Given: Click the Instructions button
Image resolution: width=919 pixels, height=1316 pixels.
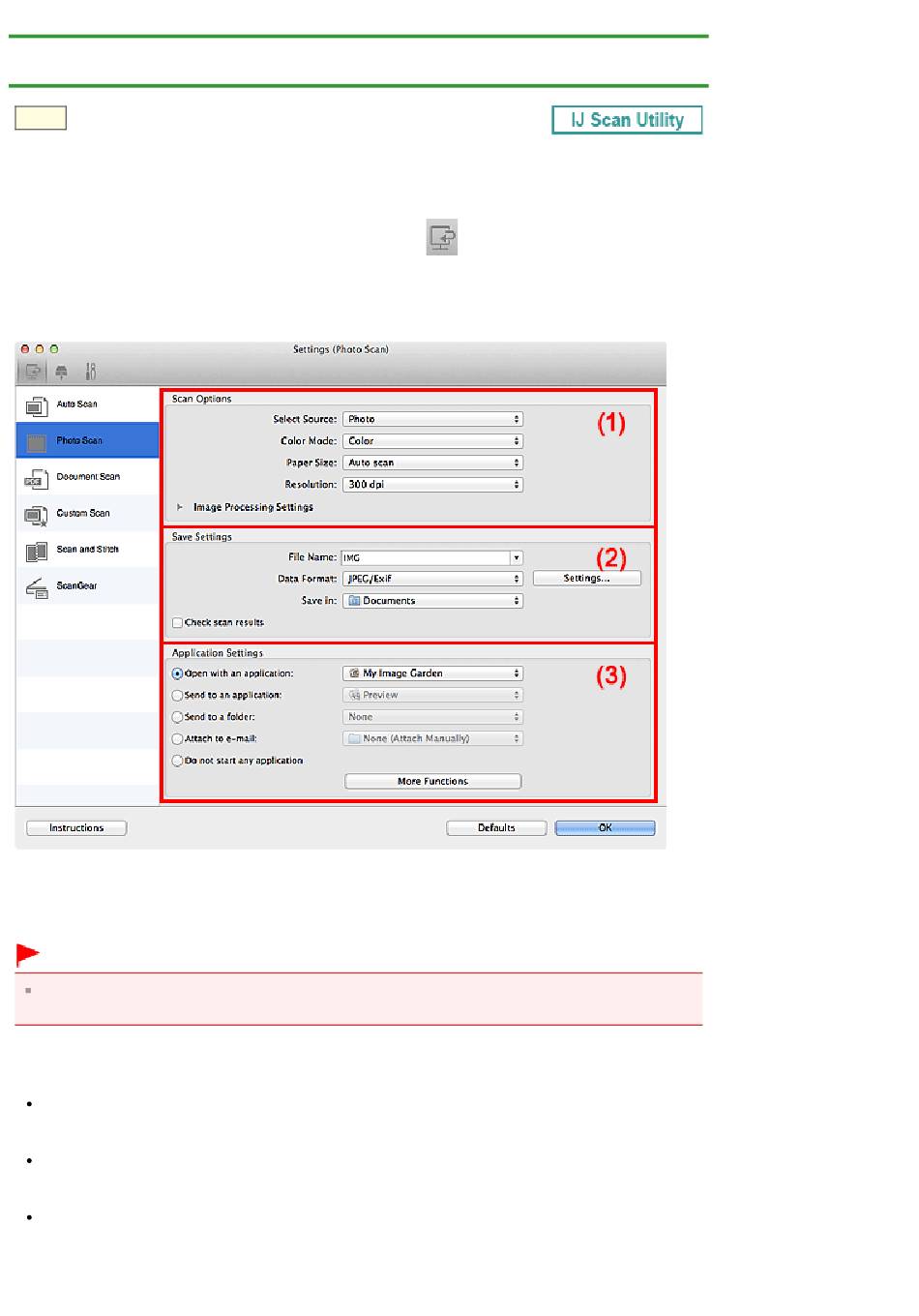Looking at the screenshot, I should 76,828.
